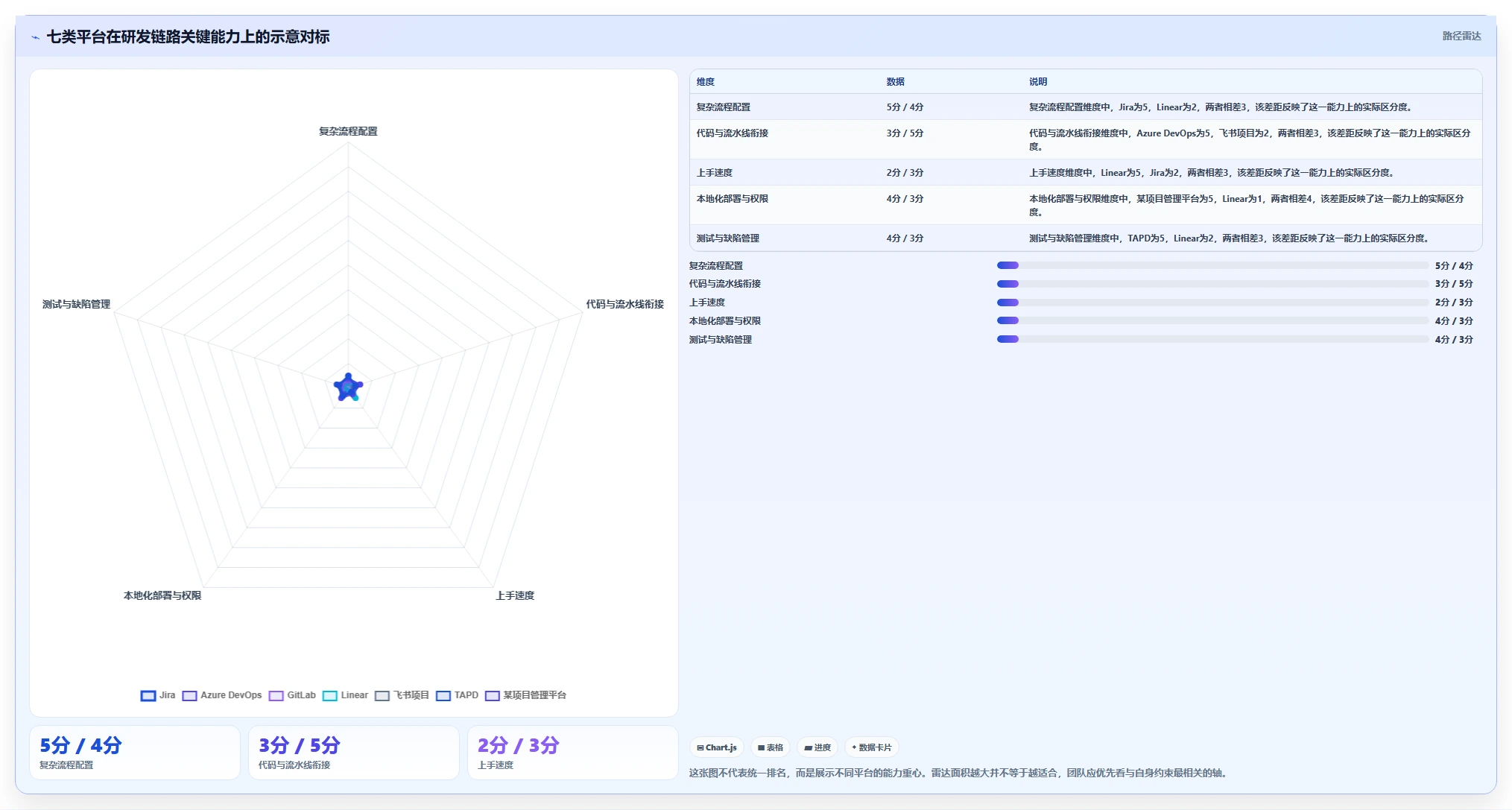Toggle the Linear dataset in the legend
The image size is (1512, 810).
point(345,695)
